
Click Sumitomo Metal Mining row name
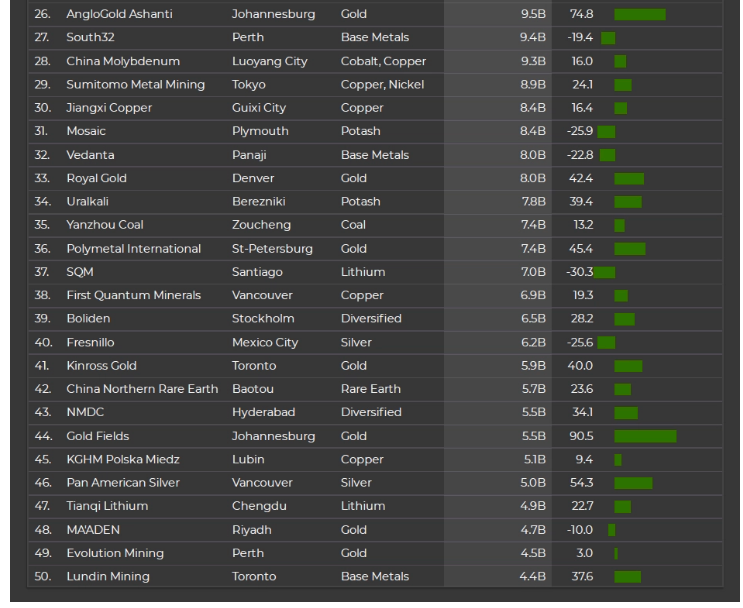point(136,84)
